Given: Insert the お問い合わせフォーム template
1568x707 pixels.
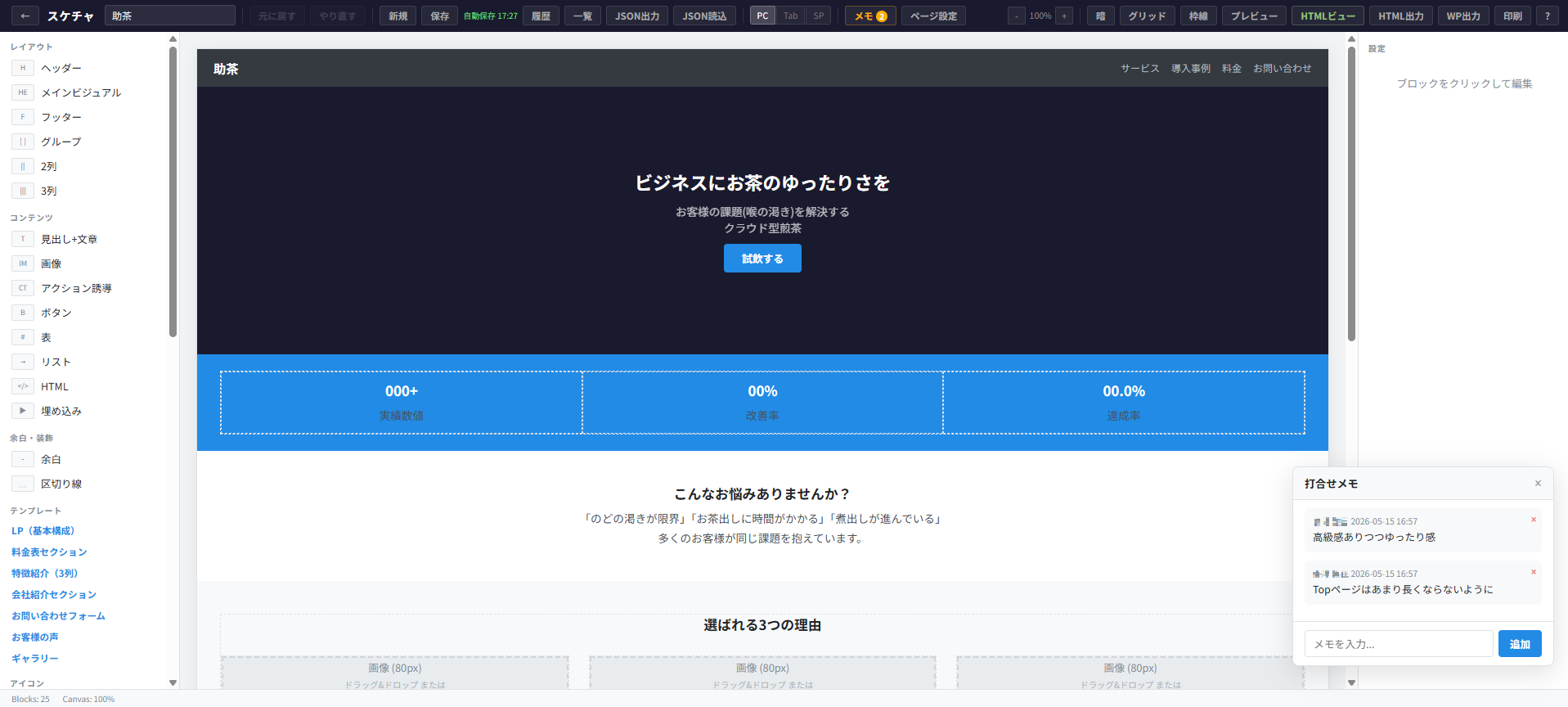Looking at the screenshot, I should pos(58,616).
